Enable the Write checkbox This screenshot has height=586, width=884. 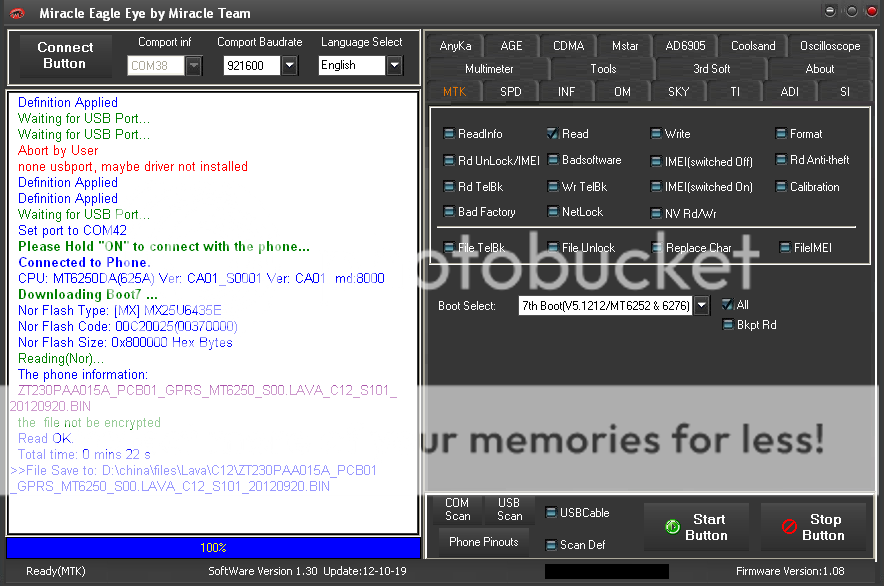pos(656,134)
